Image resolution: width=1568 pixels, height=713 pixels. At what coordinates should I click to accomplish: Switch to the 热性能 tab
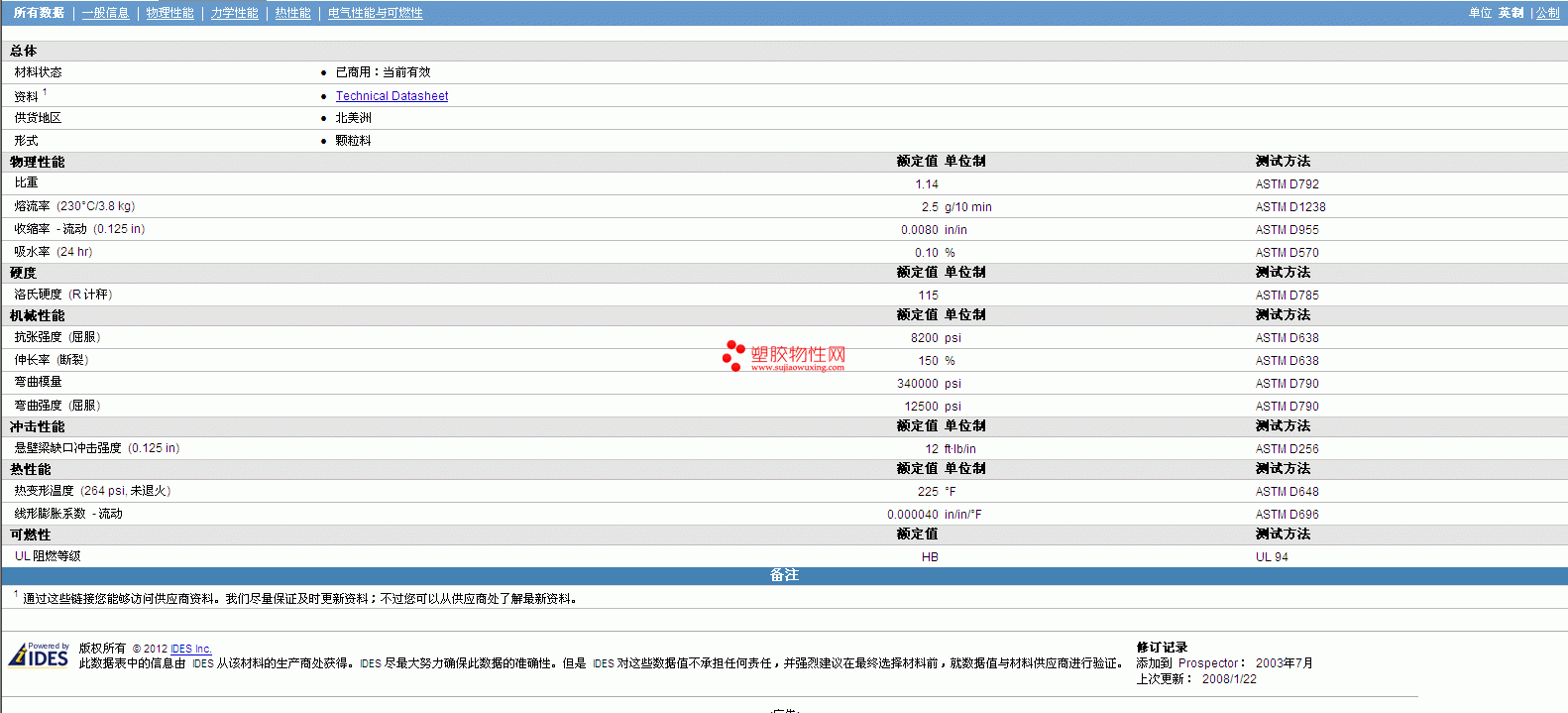pos(292,13)
